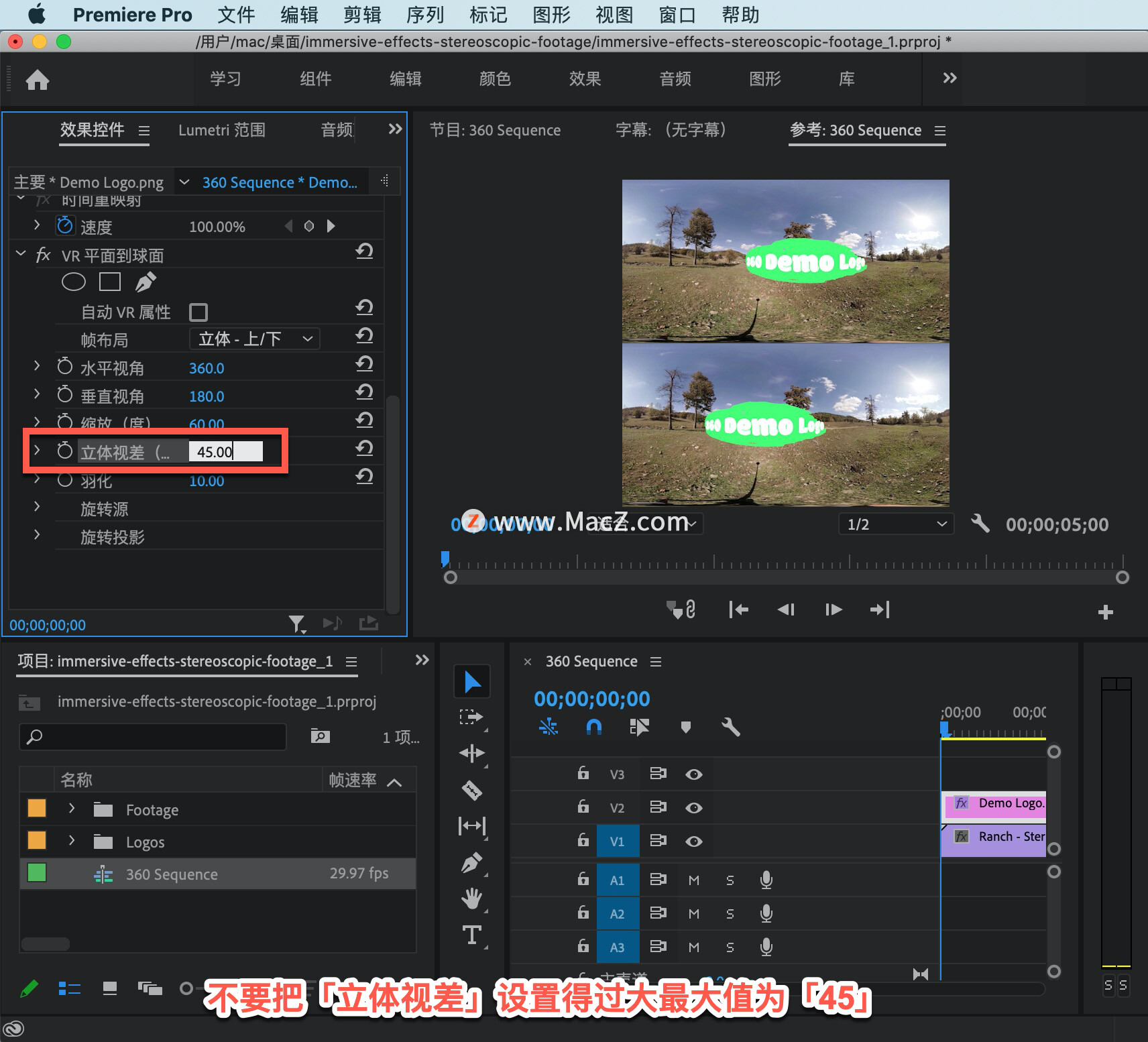This screenshot has width=1148, height=1042.
Task: Click the effect controls vertical scrollbar
Action: 393,504
